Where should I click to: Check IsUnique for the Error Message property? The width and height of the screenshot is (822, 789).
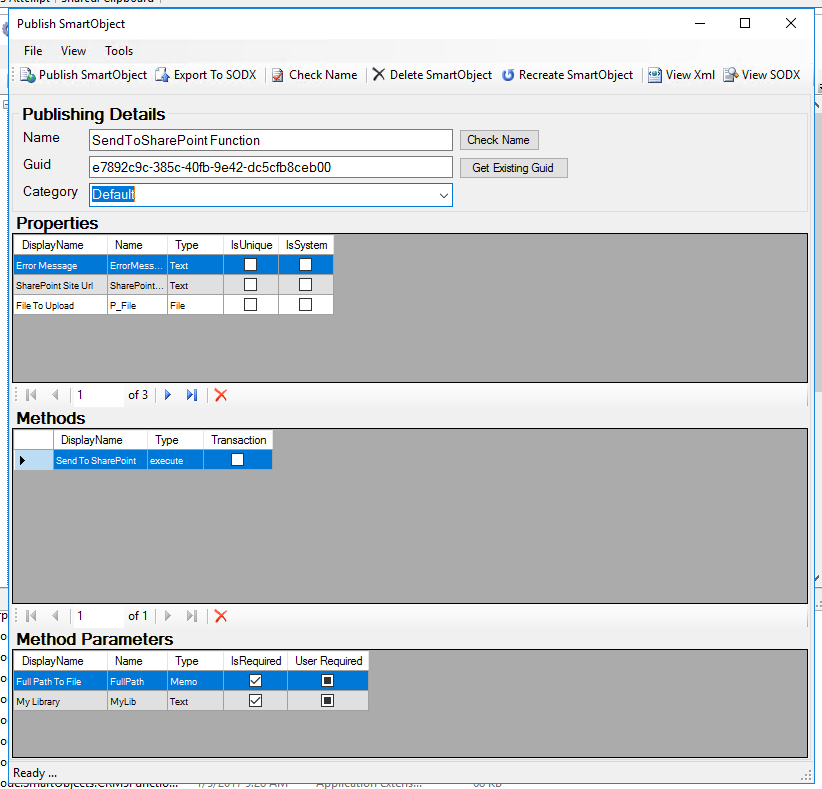click(x=251, y=265)
